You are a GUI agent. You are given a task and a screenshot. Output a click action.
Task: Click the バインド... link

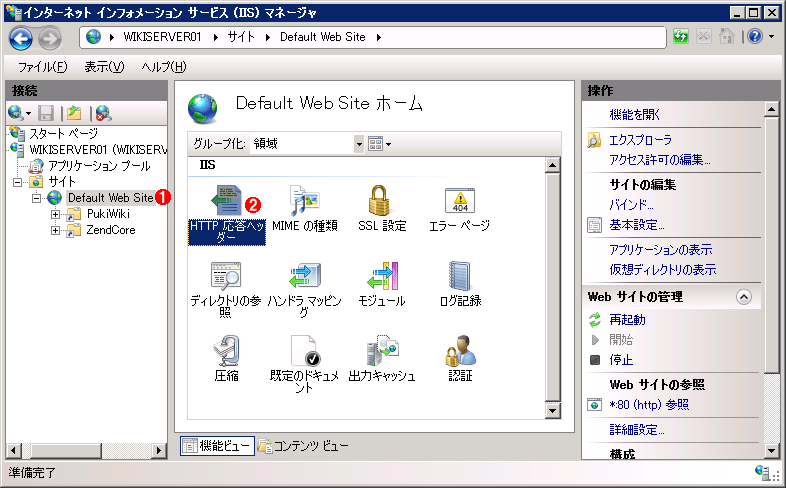pyautogui.click(x=631, y=205)
